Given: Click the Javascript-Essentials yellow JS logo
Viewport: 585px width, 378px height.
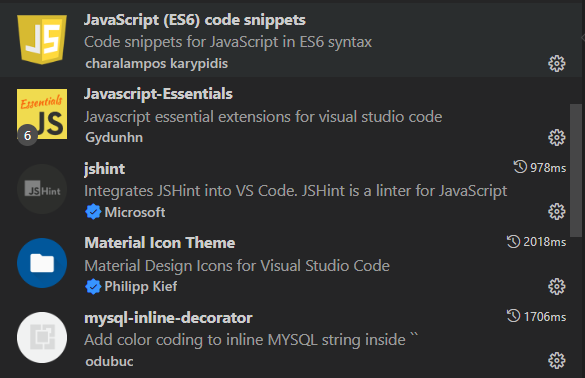Looking at the screenshot, I should [42, 114].
